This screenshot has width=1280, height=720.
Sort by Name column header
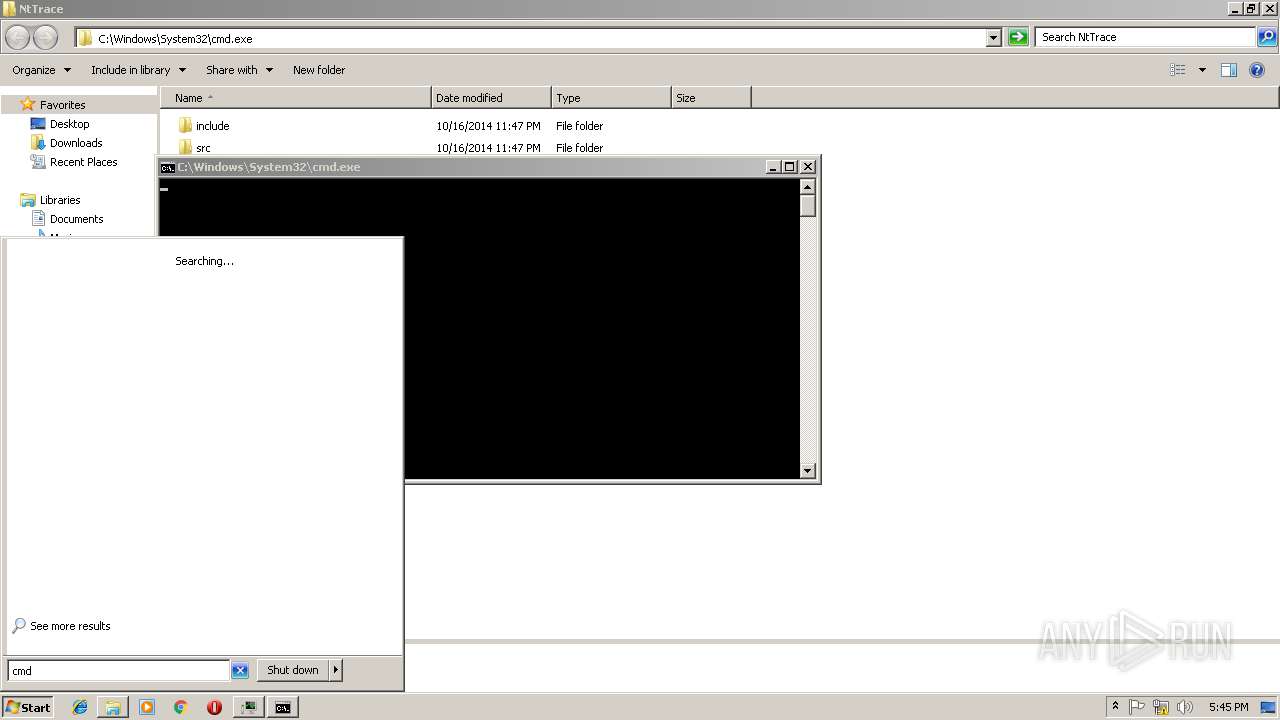point(296,98)
